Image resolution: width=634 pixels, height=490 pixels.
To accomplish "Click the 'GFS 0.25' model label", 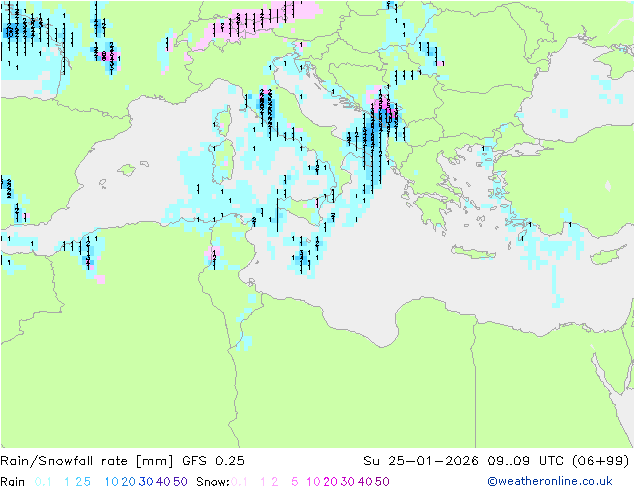I will (x=213, y=460).
